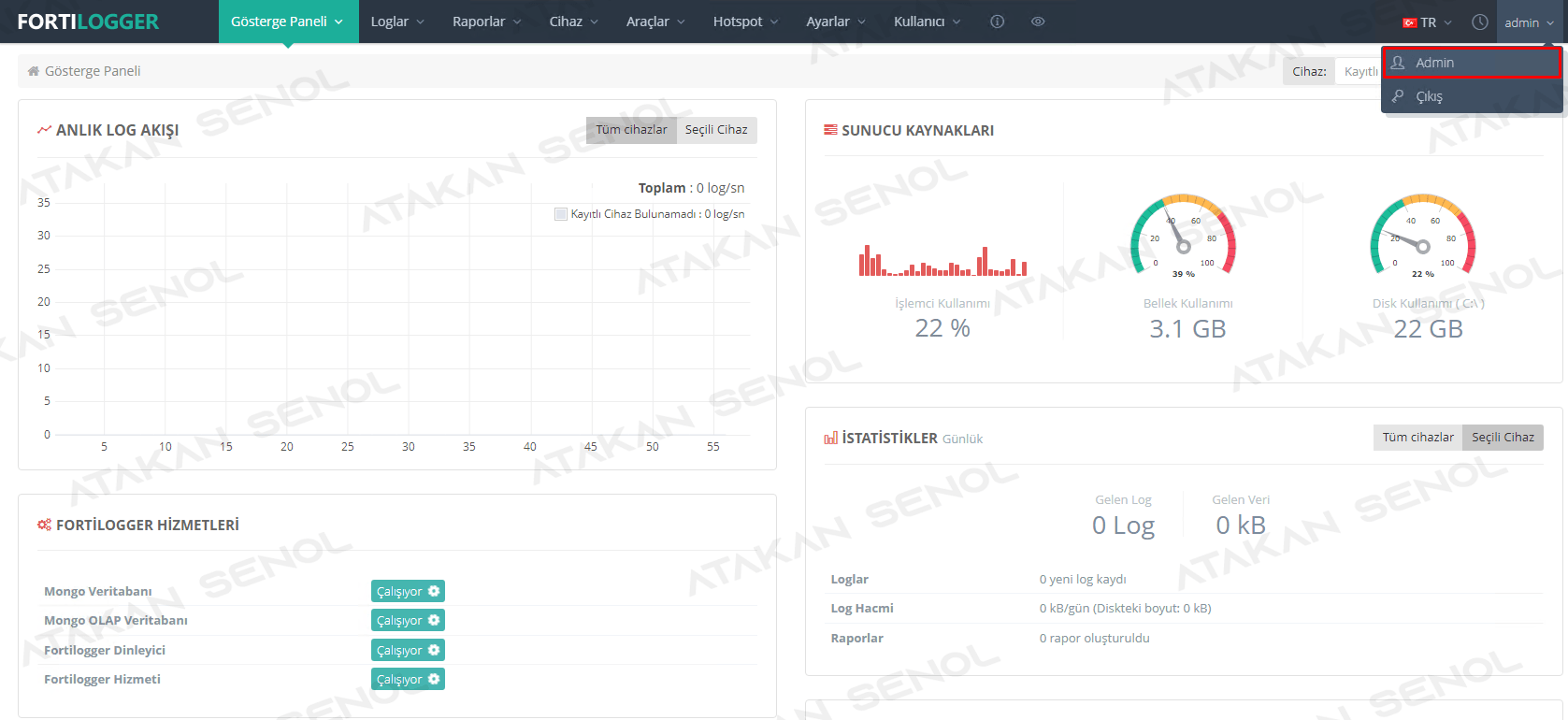Click the Bellek Kullanımı gauge
Viewport: 1568px width, 720px height.
1183,236
